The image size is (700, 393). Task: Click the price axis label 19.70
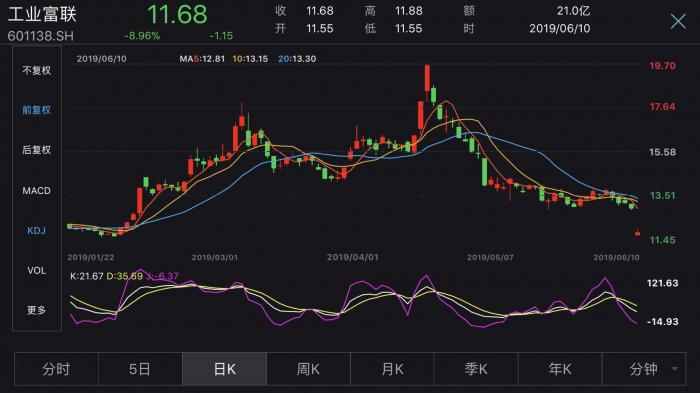coord(662,66)
